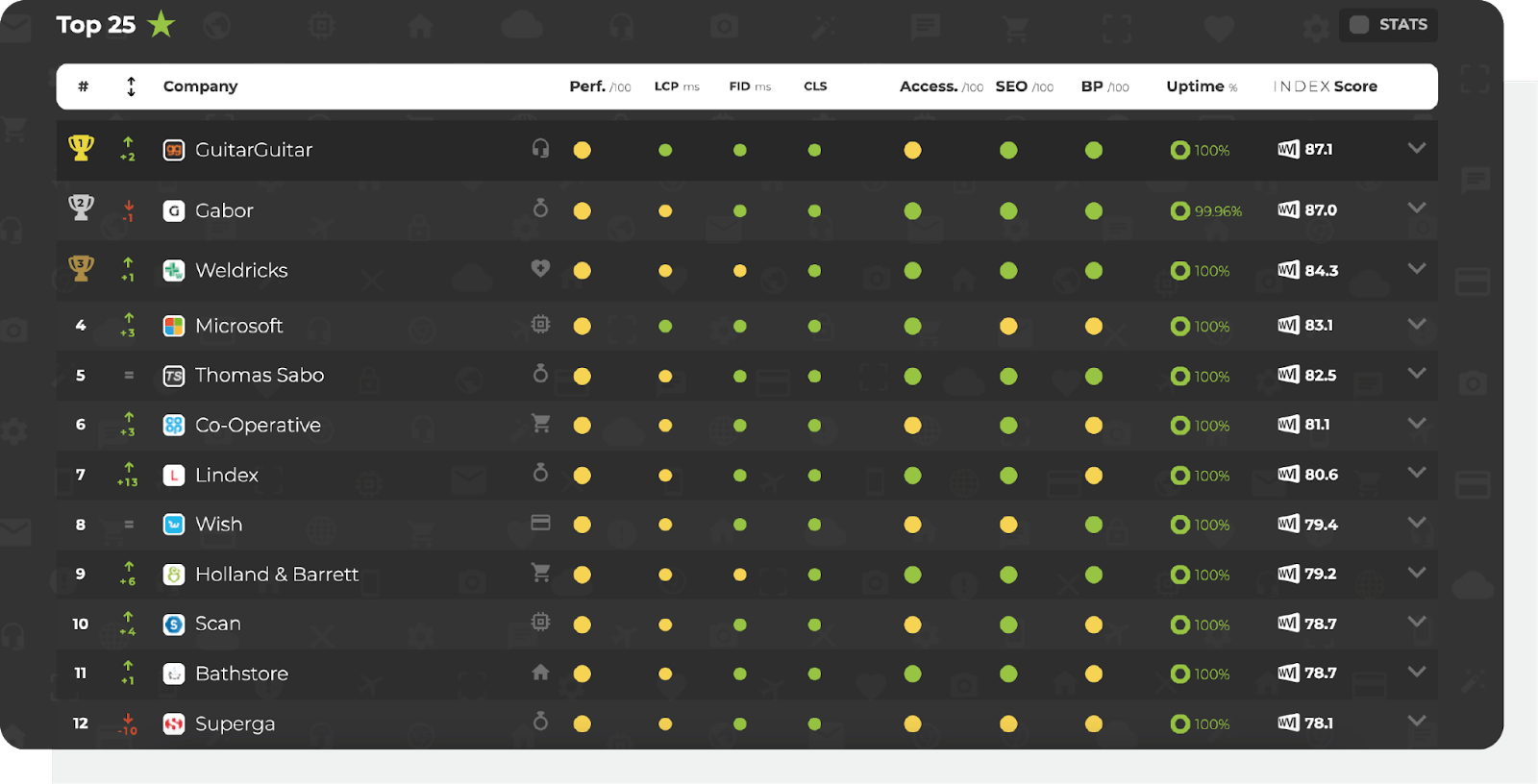Click GuitarGuitar performance yellow indicator dot
The height and width of the screenshot is (784, 1538).
[x=583, y=150]
